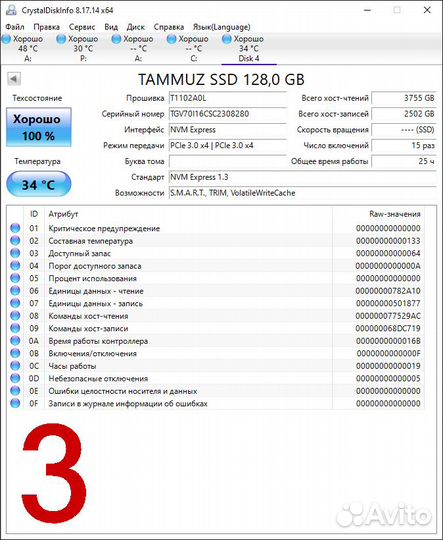Open the Сервис menu
443x540 pixels.
point(82,27)
